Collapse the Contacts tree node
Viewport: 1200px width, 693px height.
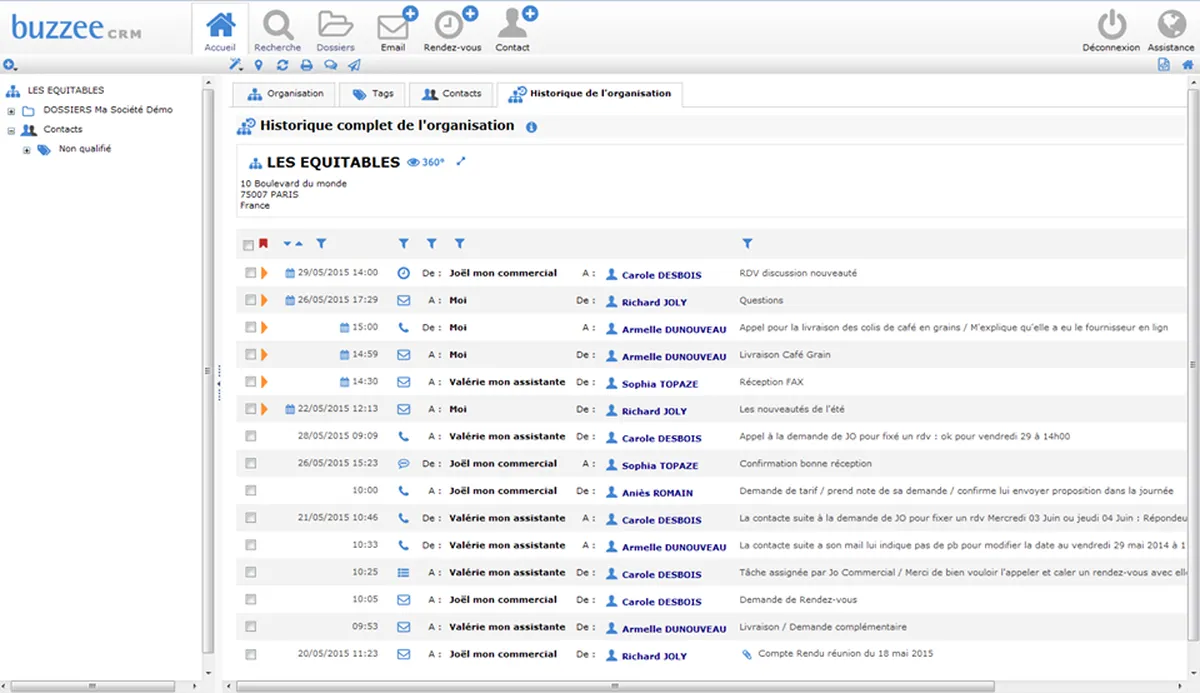tap(11, 130)
